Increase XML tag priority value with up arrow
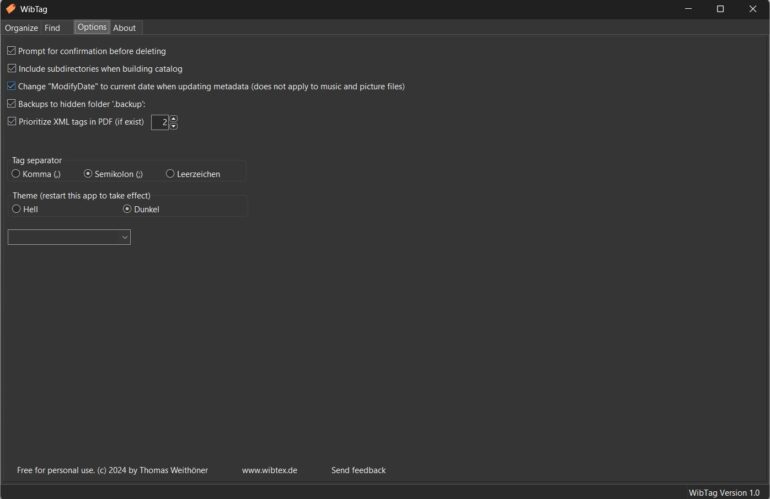The width and height of the screenshot is (770, 499). point(173,118)
